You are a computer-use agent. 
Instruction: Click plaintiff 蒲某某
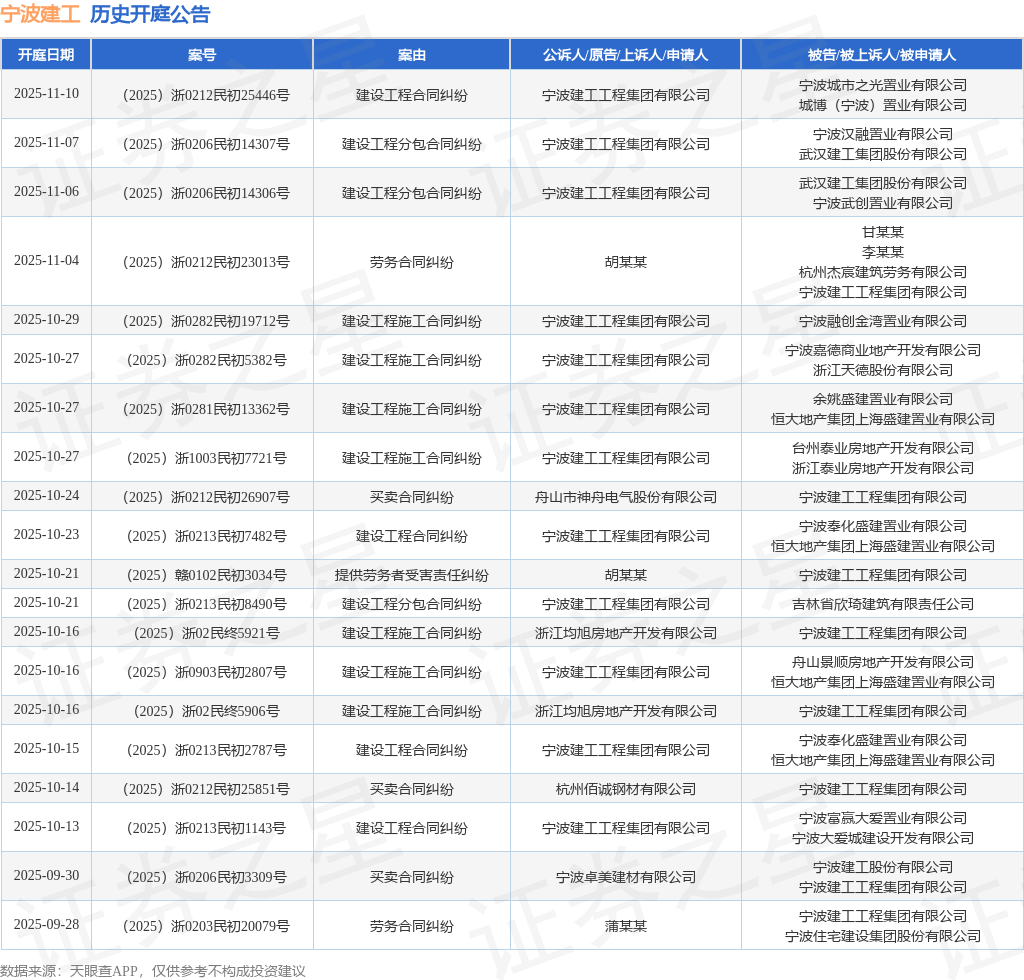625,926
